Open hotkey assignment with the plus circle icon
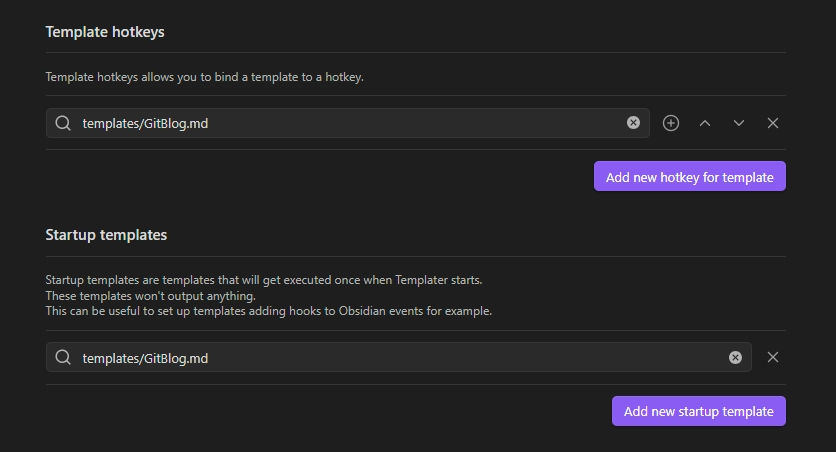 point(671,123)
